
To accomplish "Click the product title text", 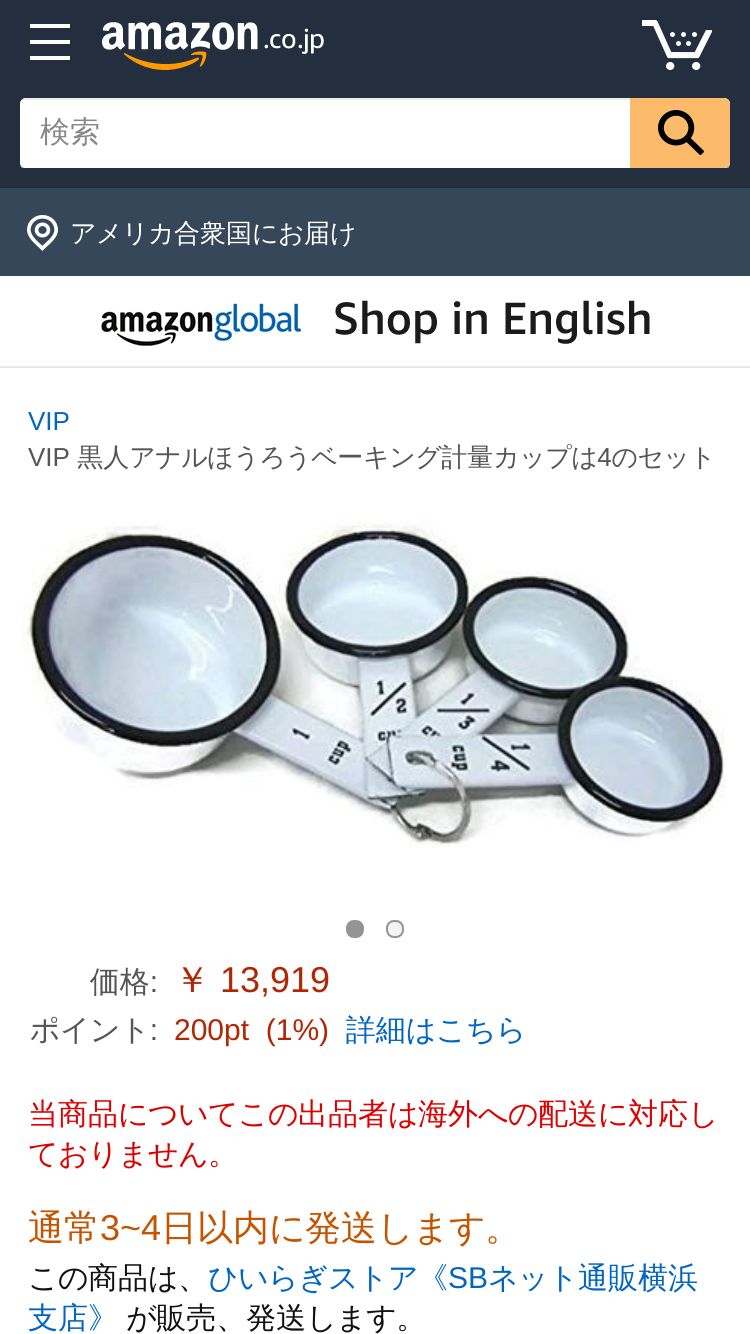I will (x=371, y=458).
